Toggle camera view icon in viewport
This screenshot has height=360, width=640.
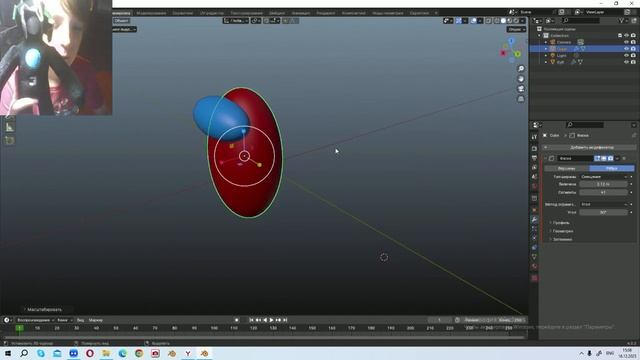[x=521, y=89]
